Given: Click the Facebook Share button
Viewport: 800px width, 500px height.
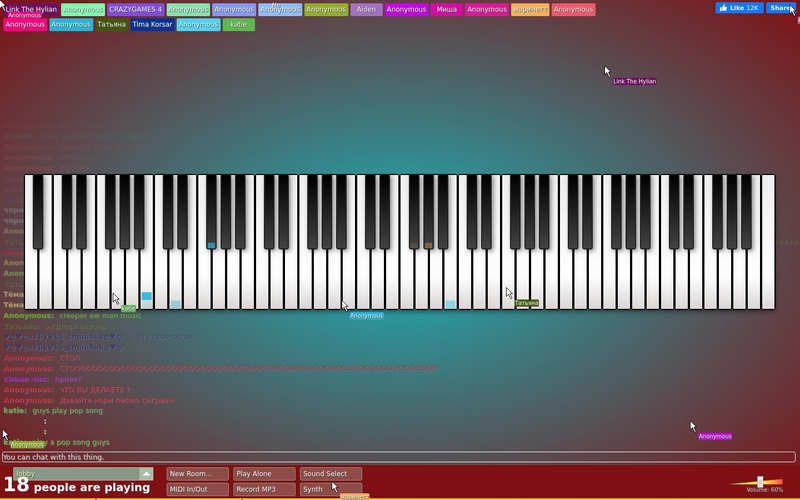Looking at the screenshot, I should tap(781, 8).
